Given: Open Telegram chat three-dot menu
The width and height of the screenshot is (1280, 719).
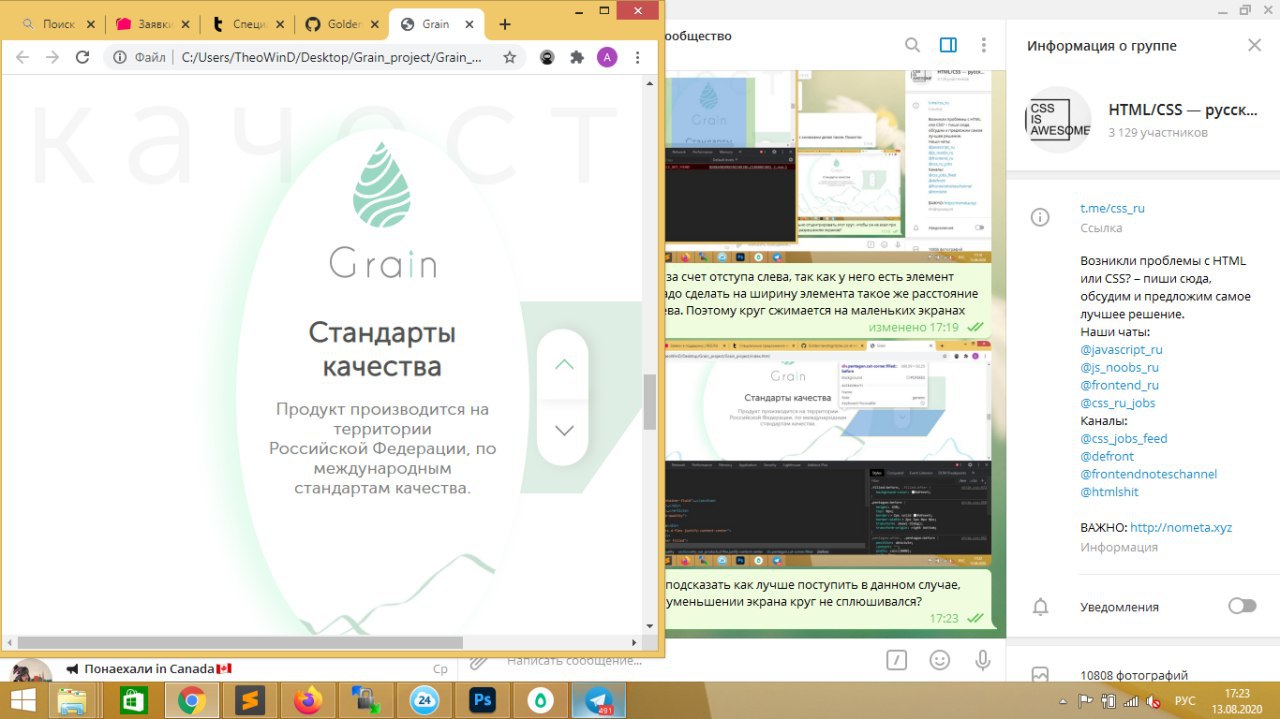Looking at the screenshot, I should click(984, 45).
